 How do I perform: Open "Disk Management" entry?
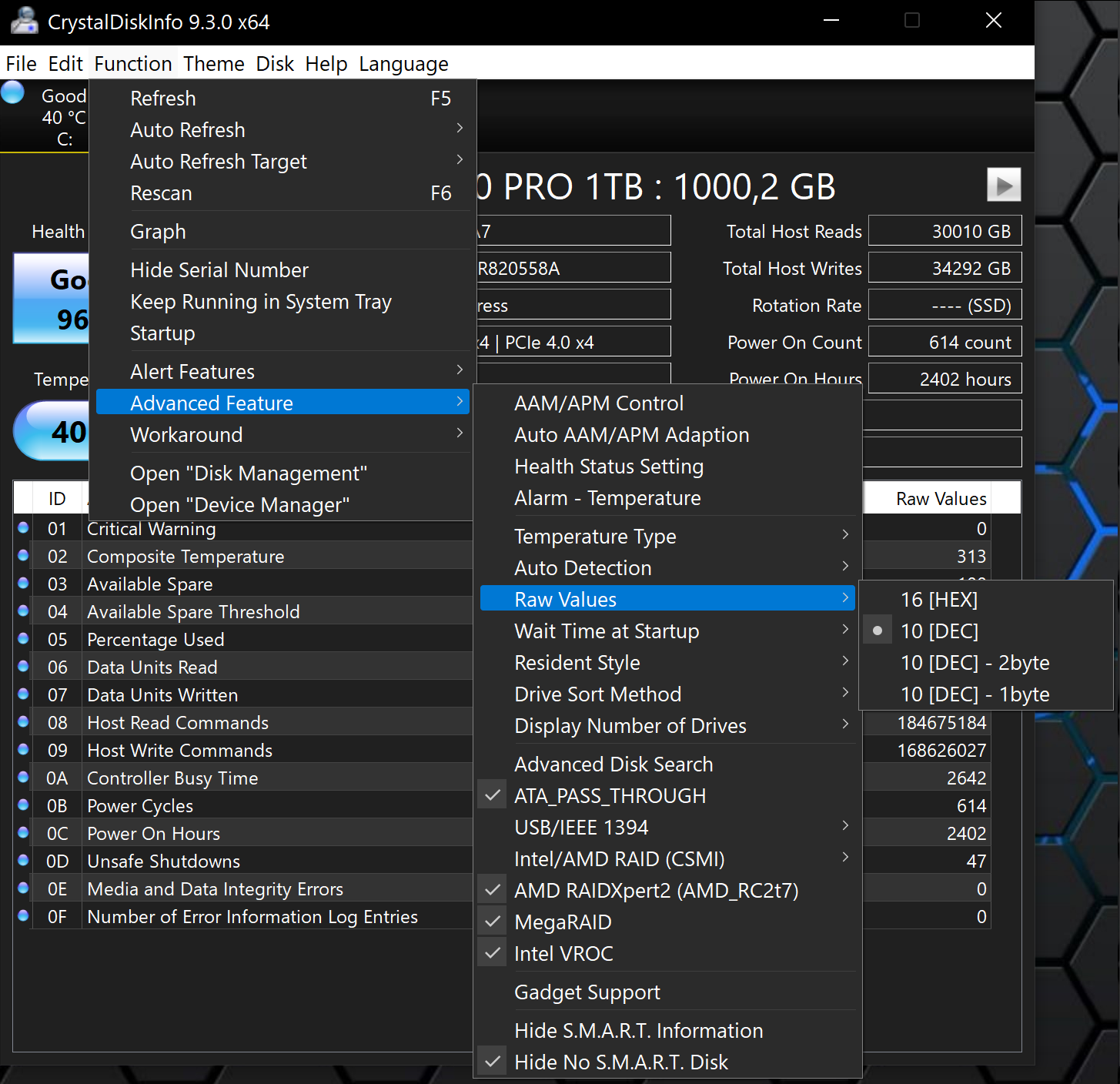(x=283, y=473)
